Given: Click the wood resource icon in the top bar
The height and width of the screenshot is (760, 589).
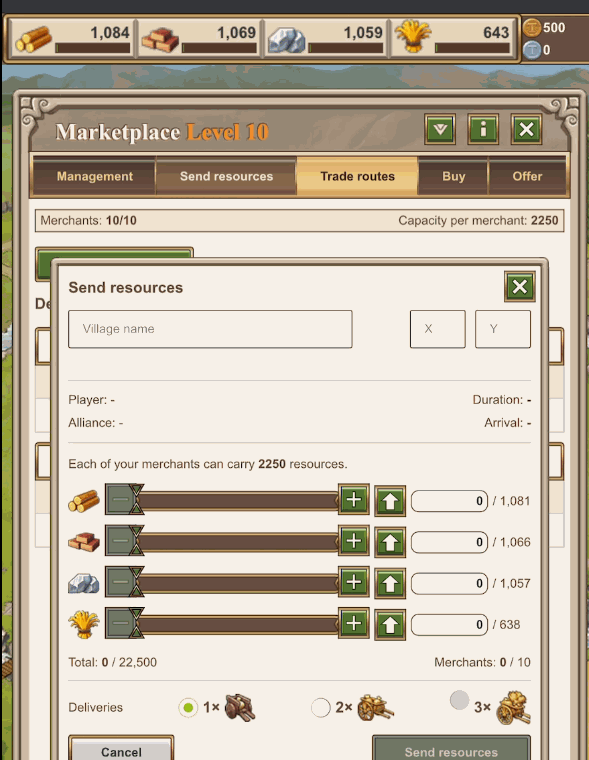Looking at the screenshot, I should [x=33, y=39].
